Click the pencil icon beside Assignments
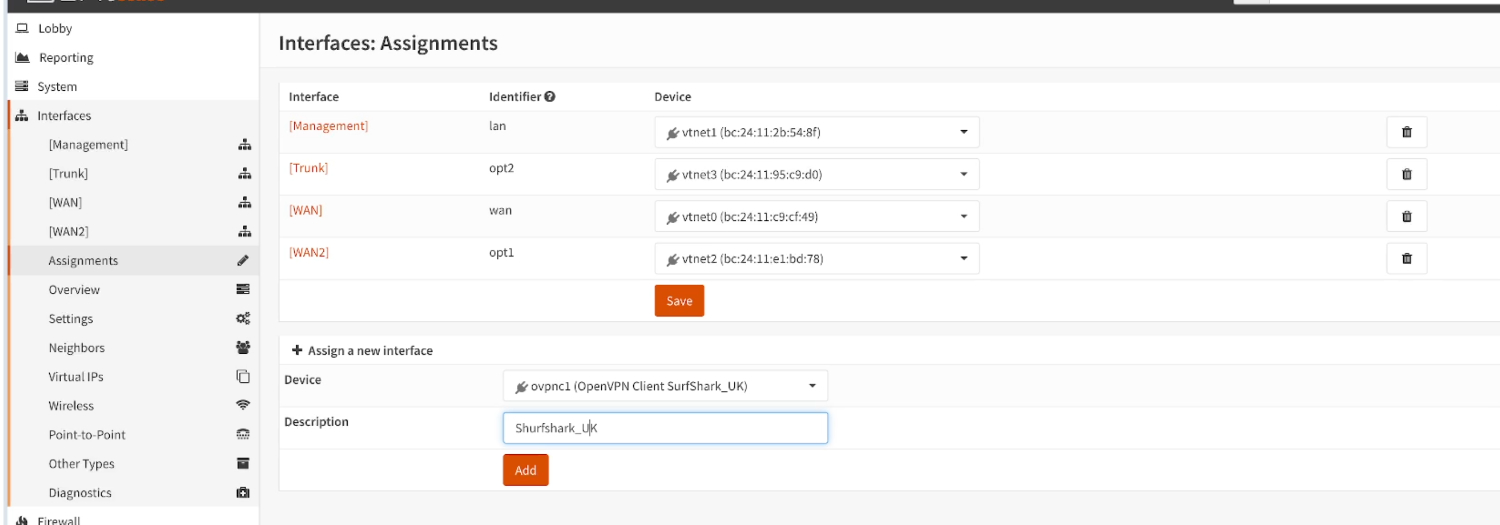The image size is (1500, 525). pyautogui.click(x=243, y=261)
